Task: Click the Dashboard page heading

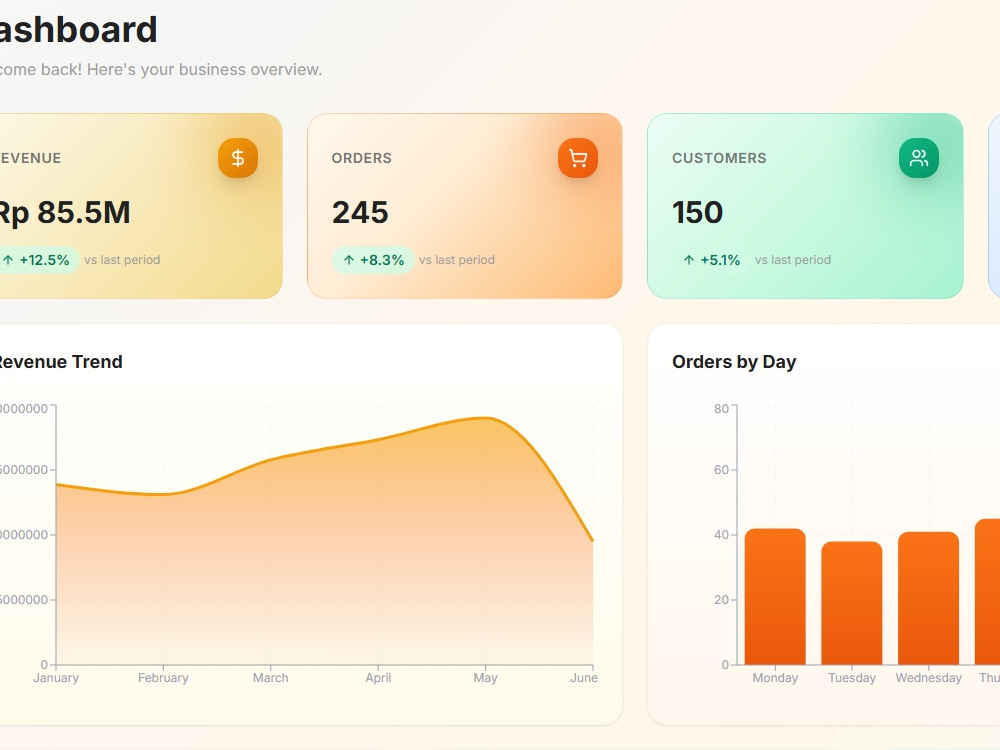Action: click(x=78, y=30)
